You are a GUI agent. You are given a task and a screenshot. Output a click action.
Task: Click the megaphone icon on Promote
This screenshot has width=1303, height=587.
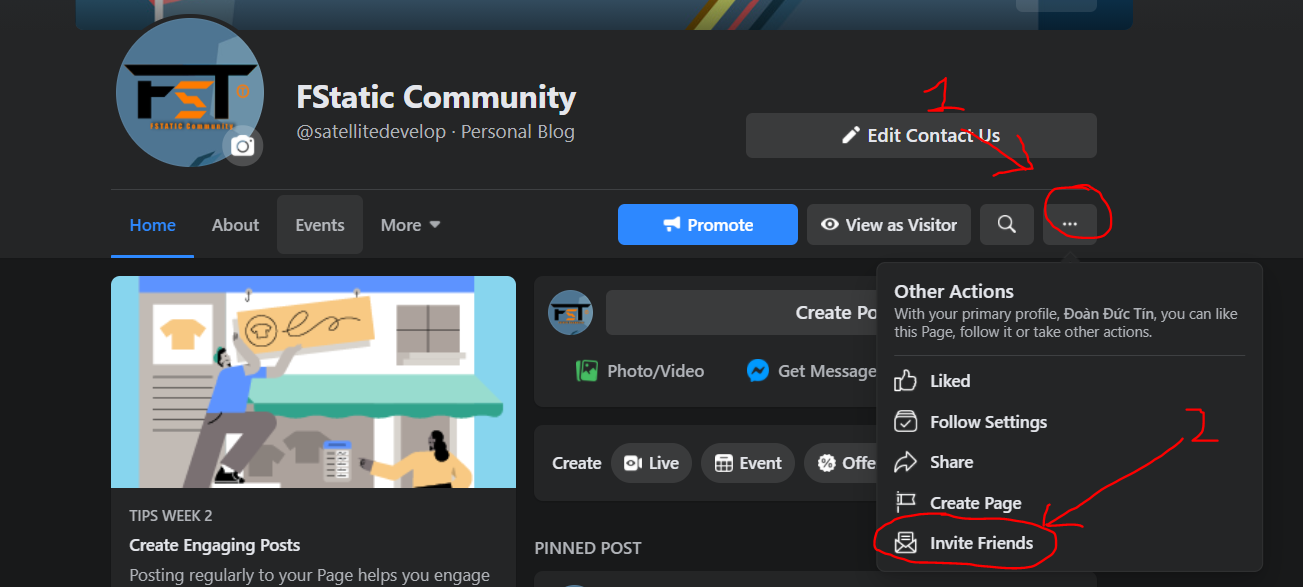[x=672, y=225]
